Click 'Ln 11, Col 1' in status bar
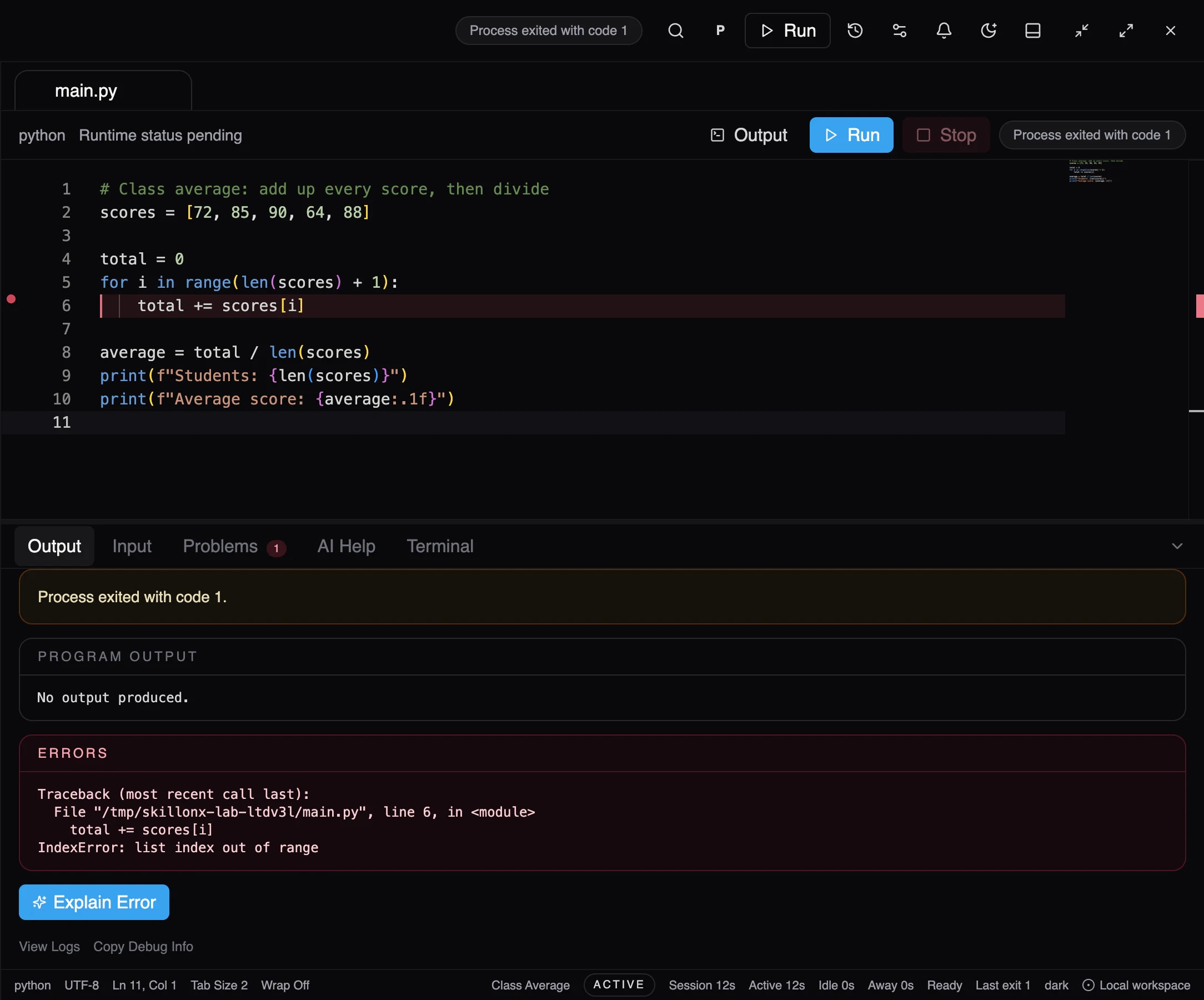The image size is (1204, 1000). click(x=144, y=985)
